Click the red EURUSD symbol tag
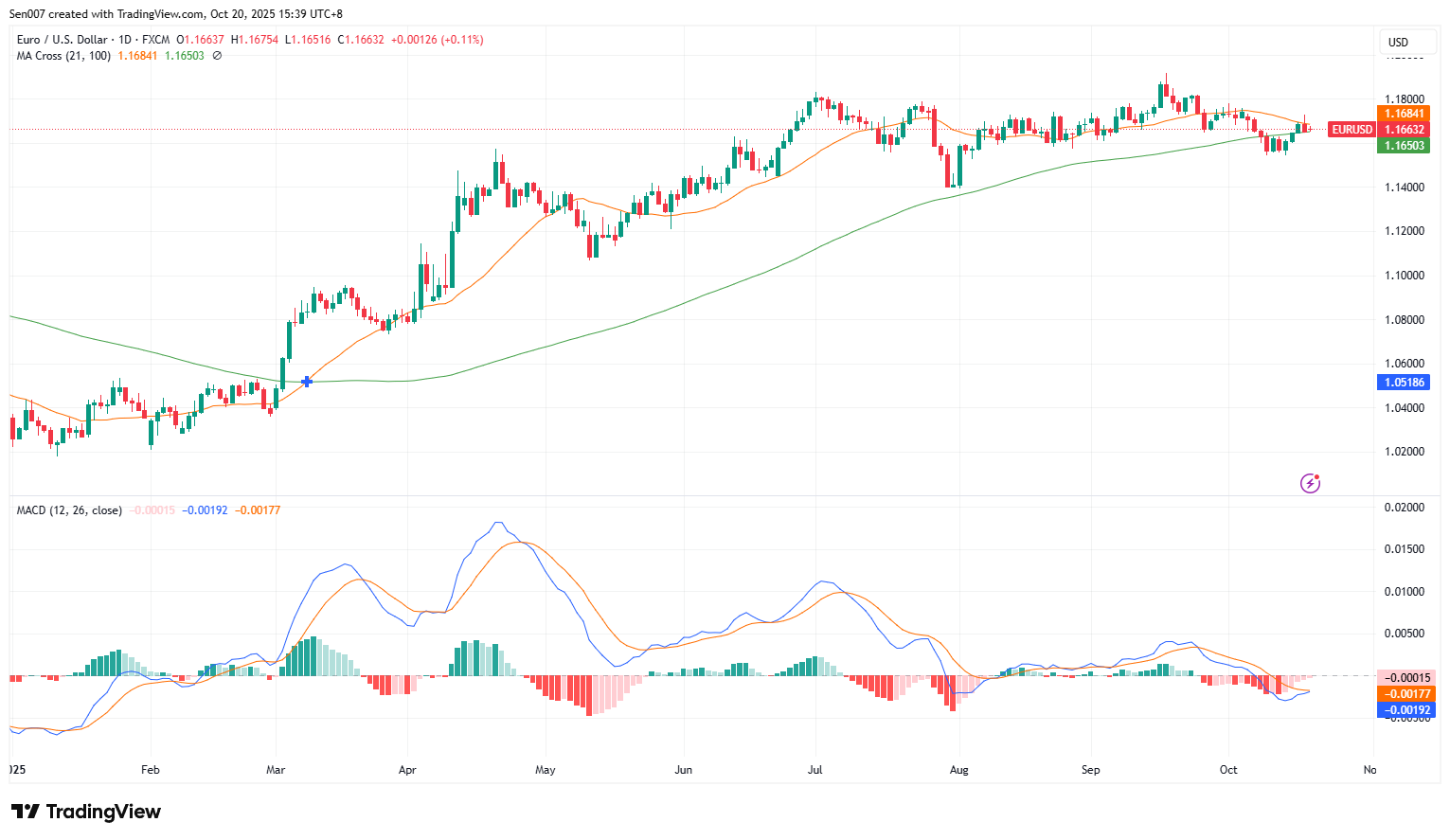Image resolution: width=1450 pixels, height=840 pixels. tap(1351, 130)
